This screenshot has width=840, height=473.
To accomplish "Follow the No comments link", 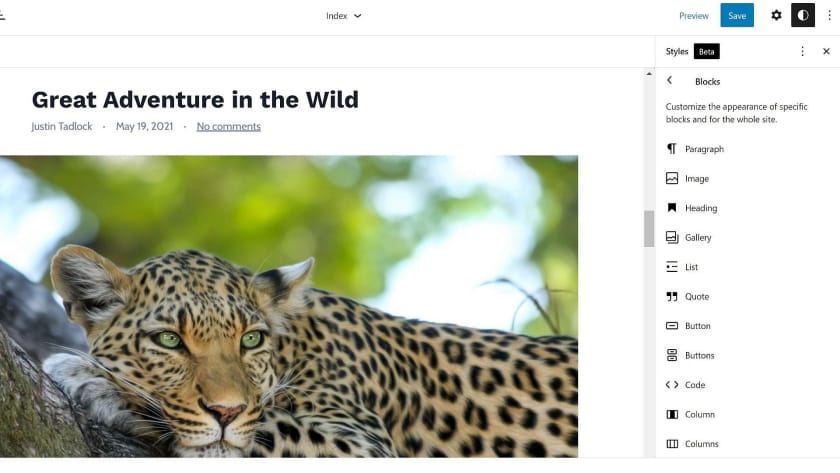I will click(x=229, y=126).
